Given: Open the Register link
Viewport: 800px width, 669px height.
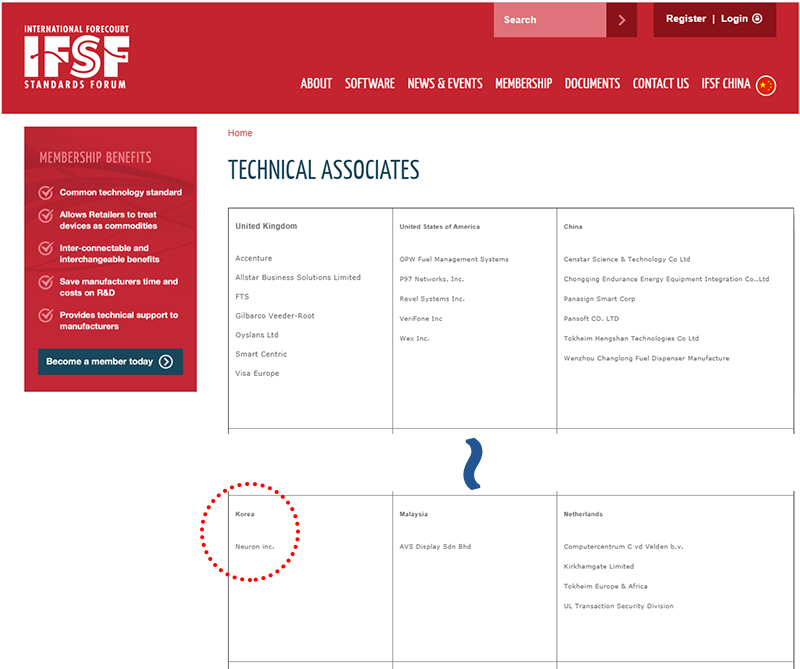Looking at the screenshot, I should tap(685, 19).
